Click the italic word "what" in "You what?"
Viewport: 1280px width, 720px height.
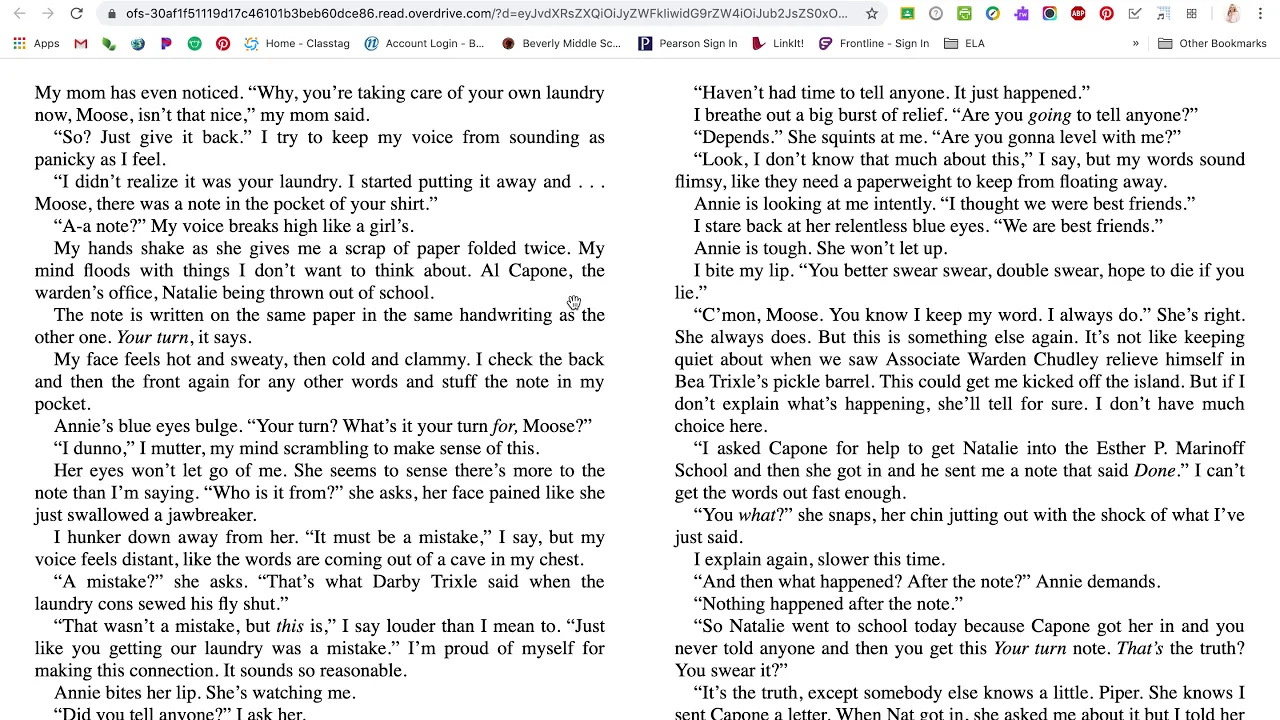point(757,516)
